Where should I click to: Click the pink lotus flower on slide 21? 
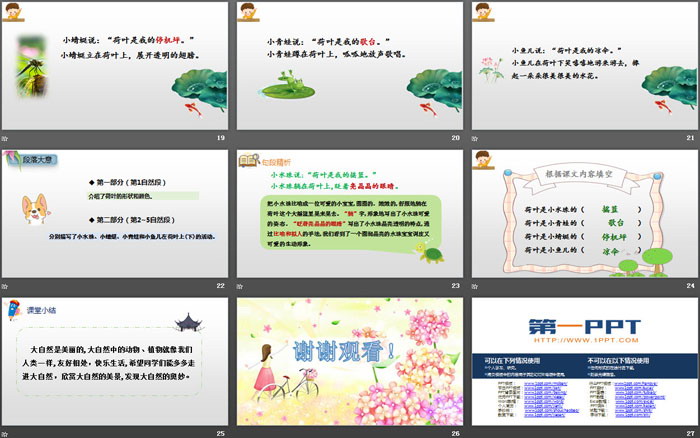(490, 69)
